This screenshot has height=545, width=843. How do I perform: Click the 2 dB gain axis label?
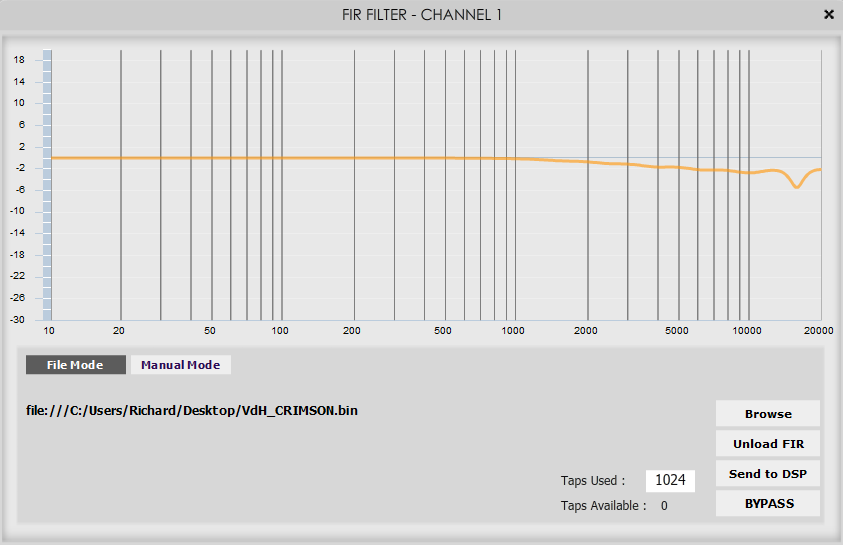click(x=22, y=147)
